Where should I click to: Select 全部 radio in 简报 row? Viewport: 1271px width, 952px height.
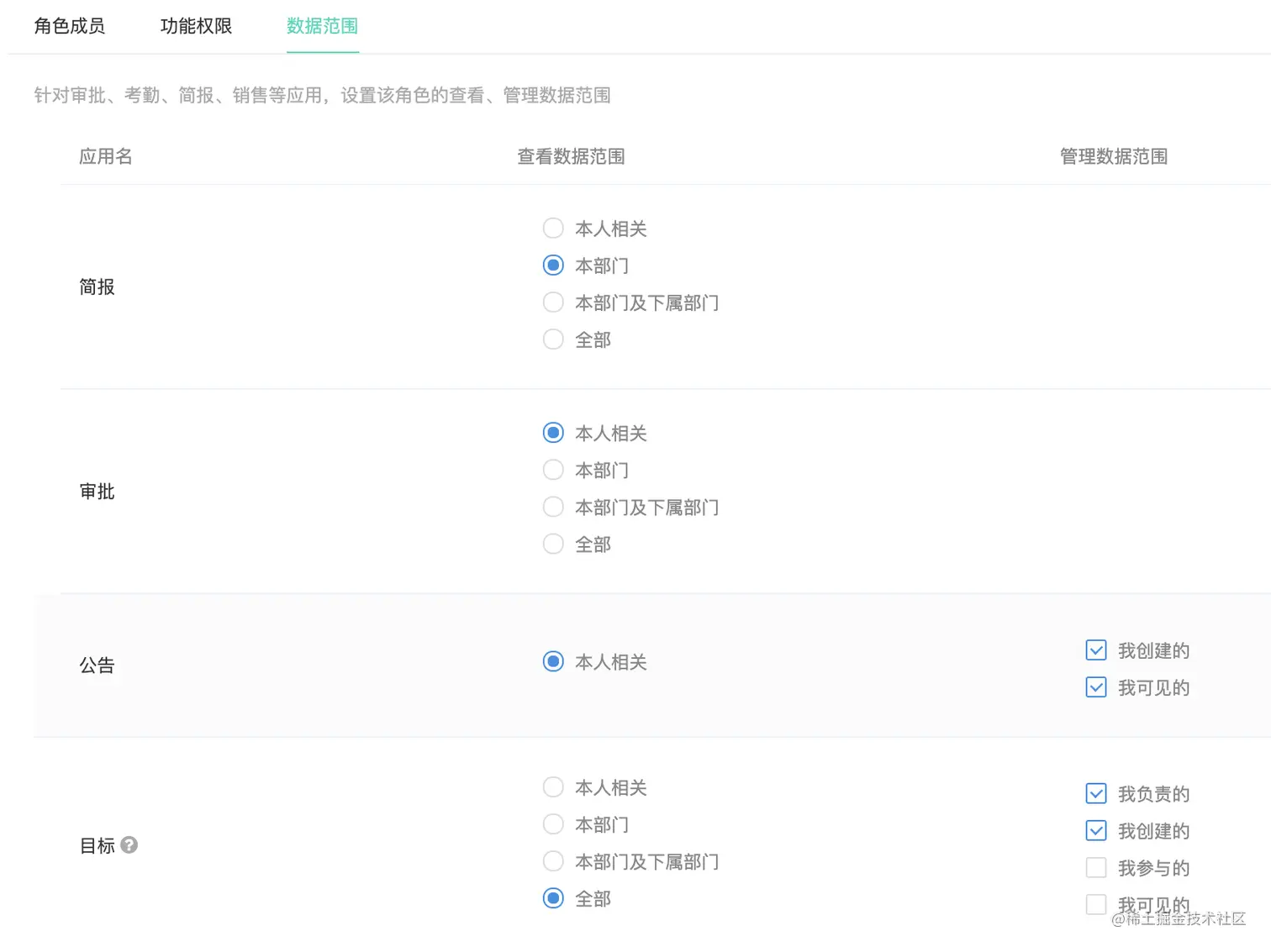coord(553,339)
